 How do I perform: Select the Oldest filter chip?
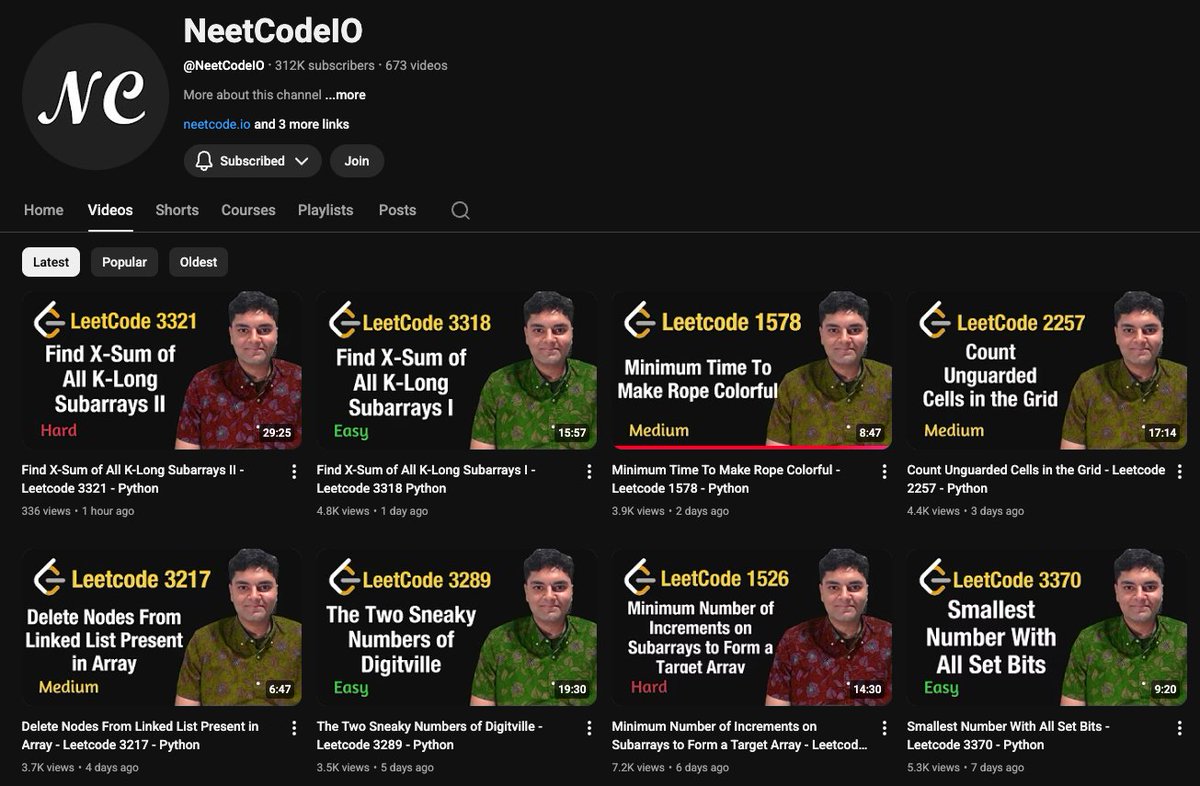tap(198, 261)
